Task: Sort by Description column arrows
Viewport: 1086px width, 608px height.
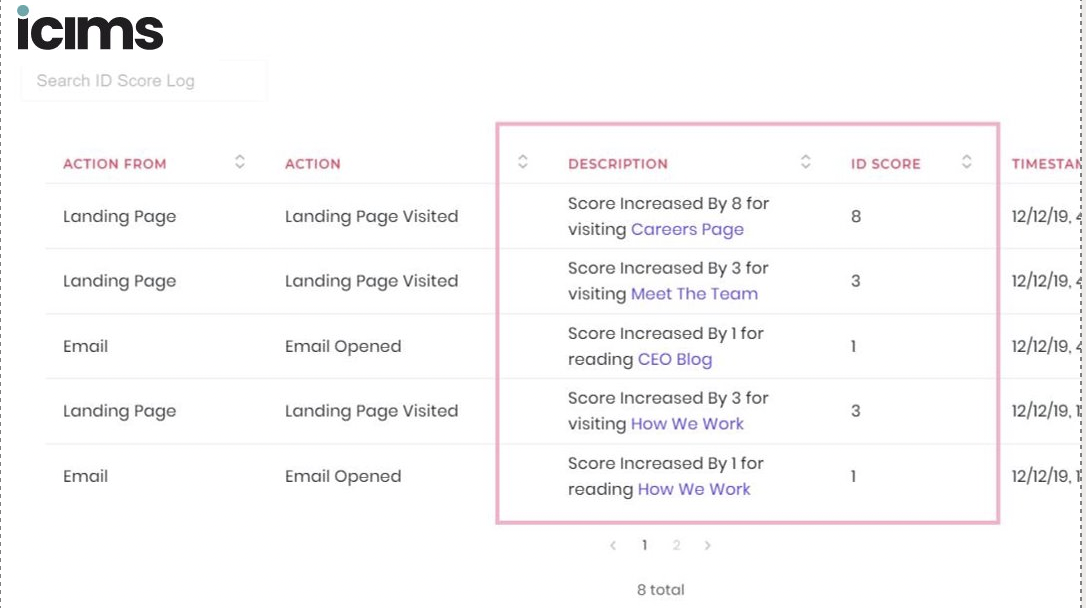Action: [x=805, y=162]
